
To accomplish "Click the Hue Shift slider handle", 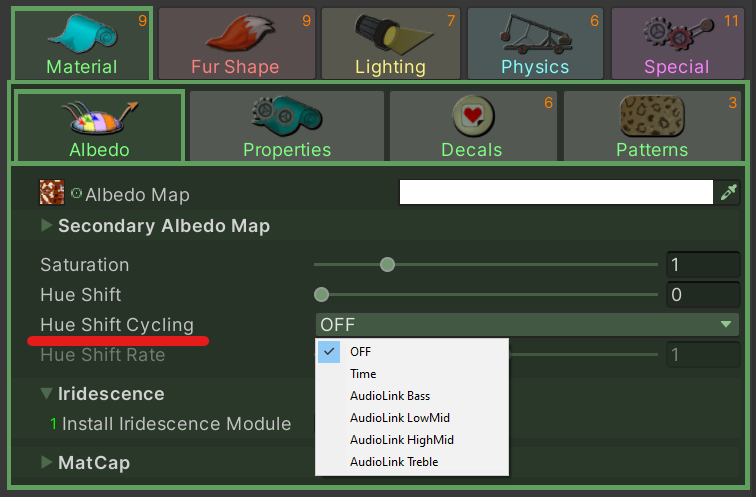I will [x=321, y=295].
